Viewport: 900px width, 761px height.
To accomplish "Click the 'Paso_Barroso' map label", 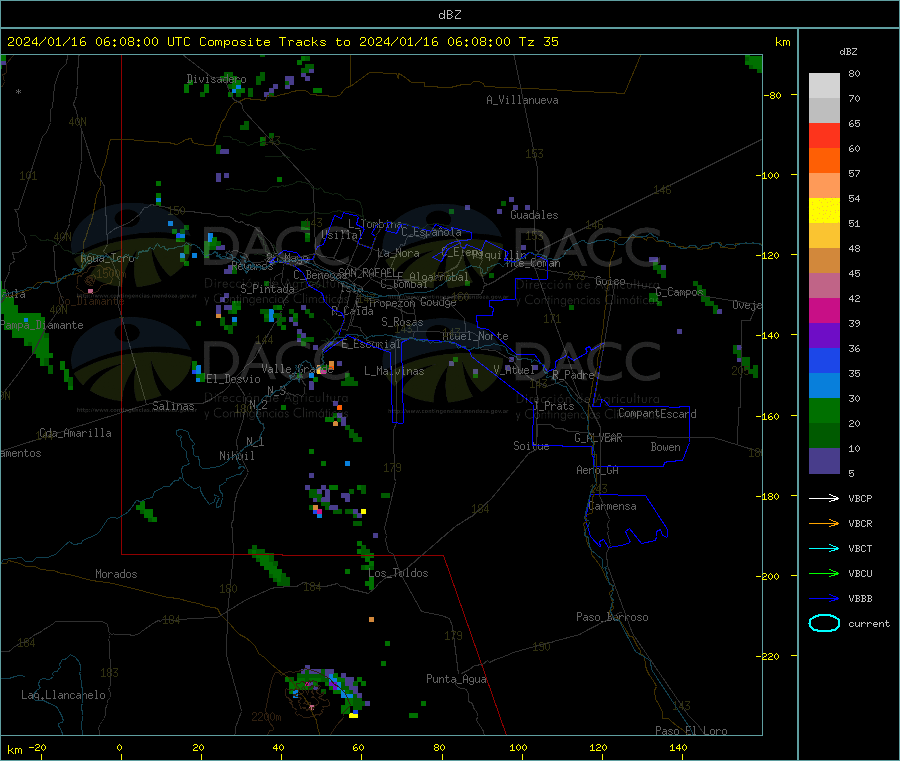I will pos(612,618).
